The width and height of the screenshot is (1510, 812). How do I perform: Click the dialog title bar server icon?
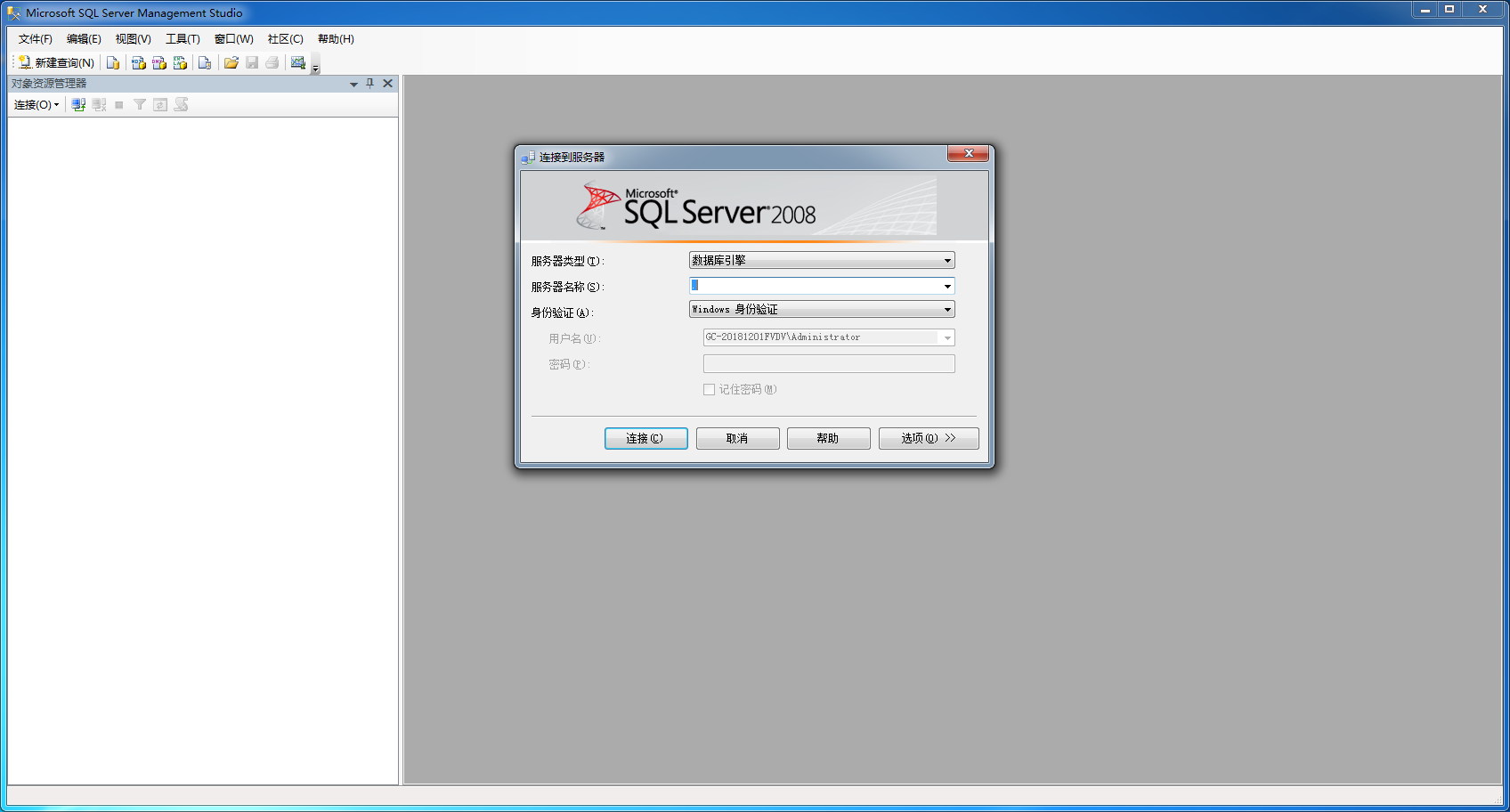pyautogui.click(x=528, y=157)
